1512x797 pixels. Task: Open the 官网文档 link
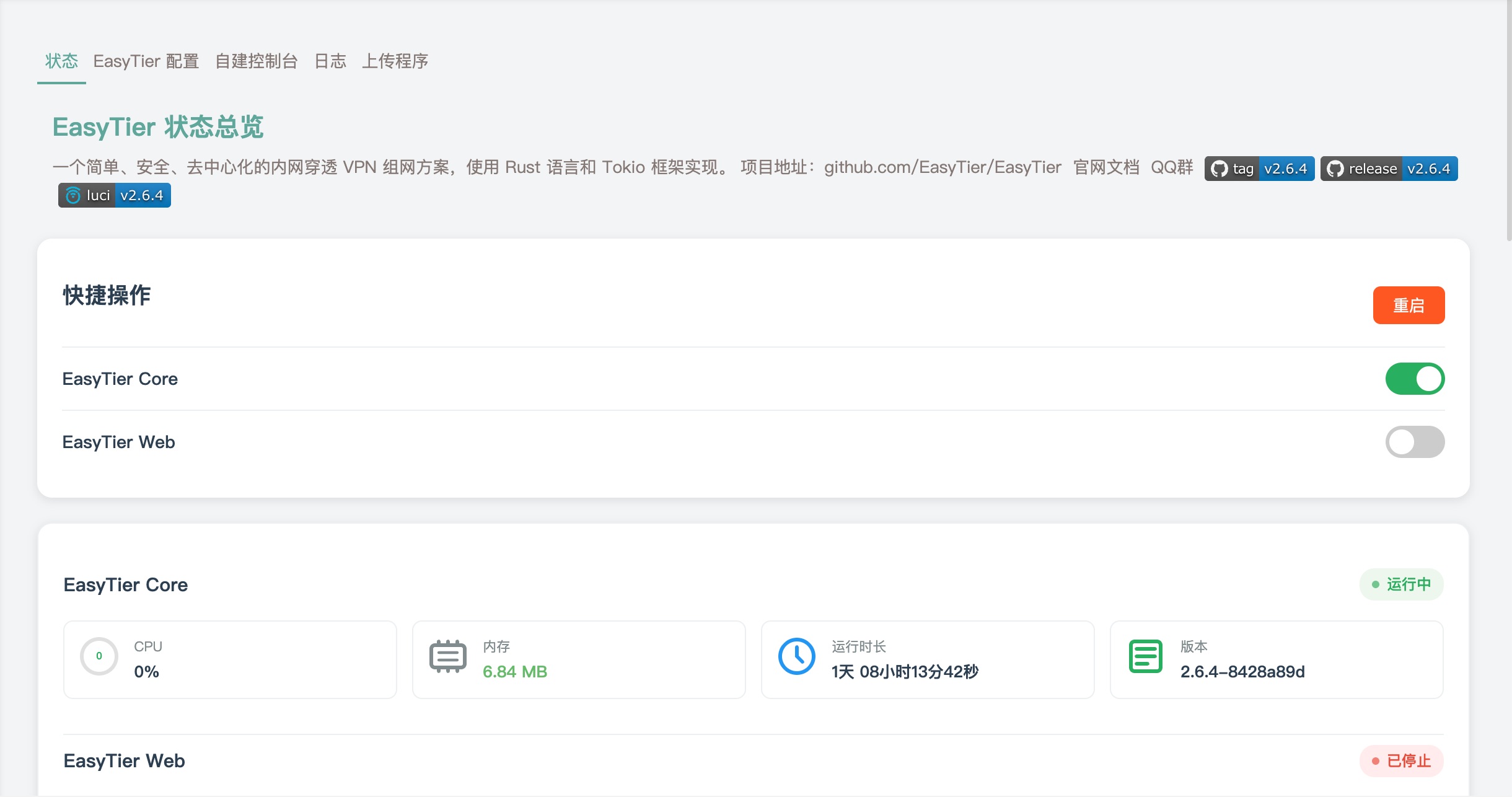1106,167
